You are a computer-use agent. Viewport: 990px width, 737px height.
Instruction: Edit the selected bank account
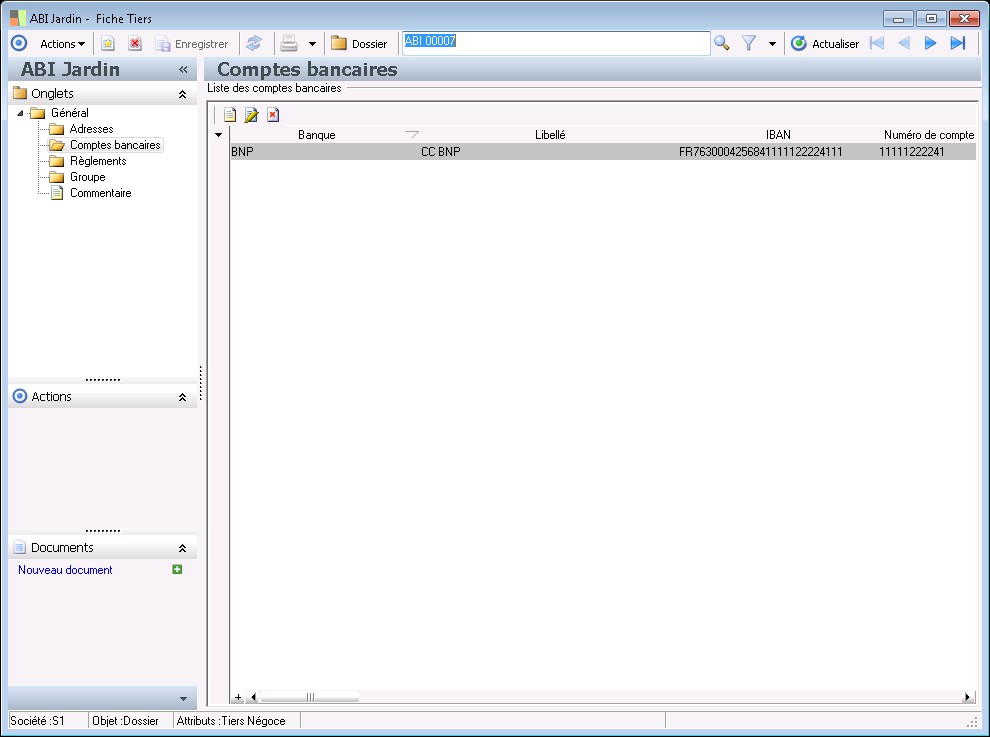pos(251,115)
